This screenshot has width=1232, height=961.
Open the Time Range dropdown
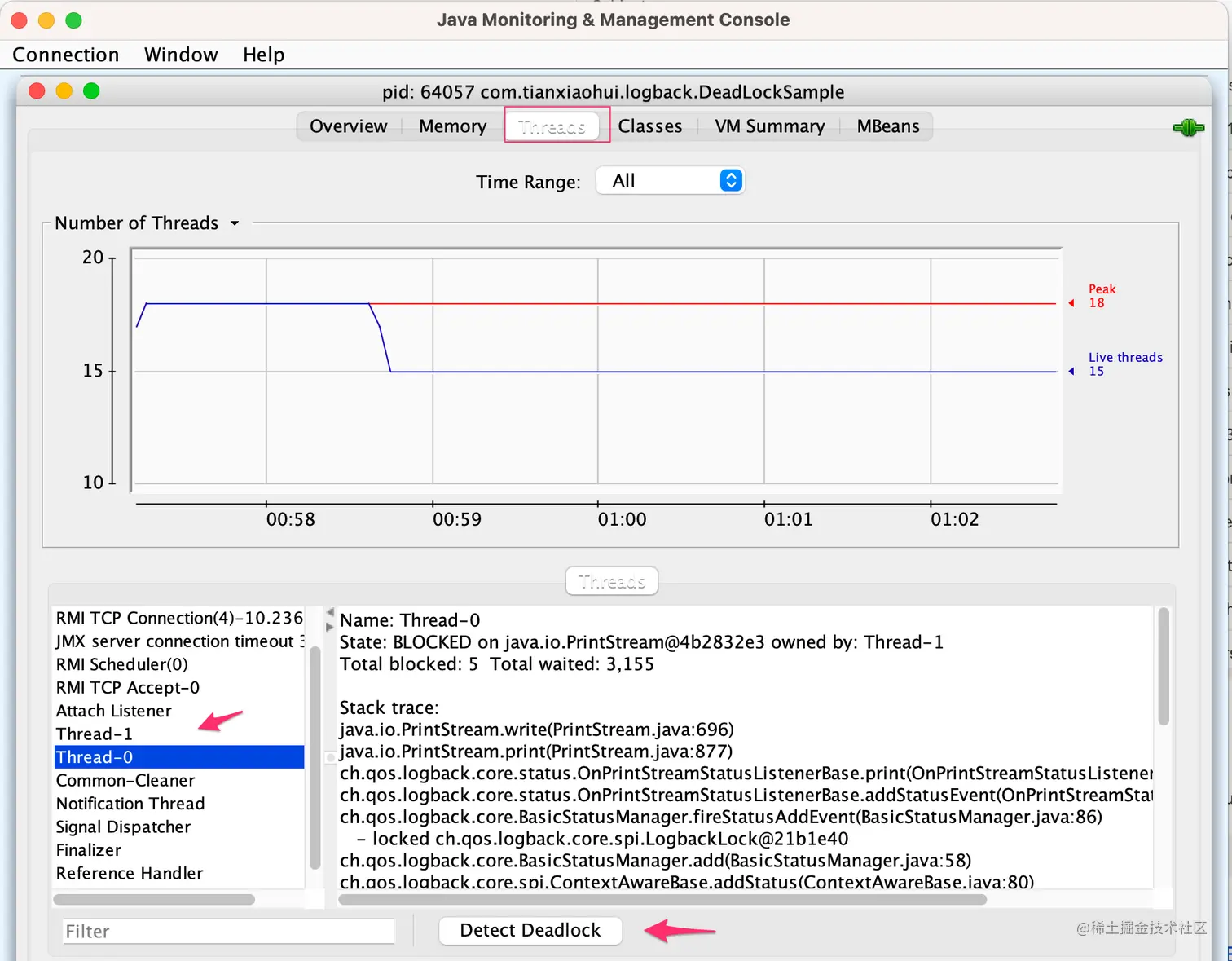point(671,181)
